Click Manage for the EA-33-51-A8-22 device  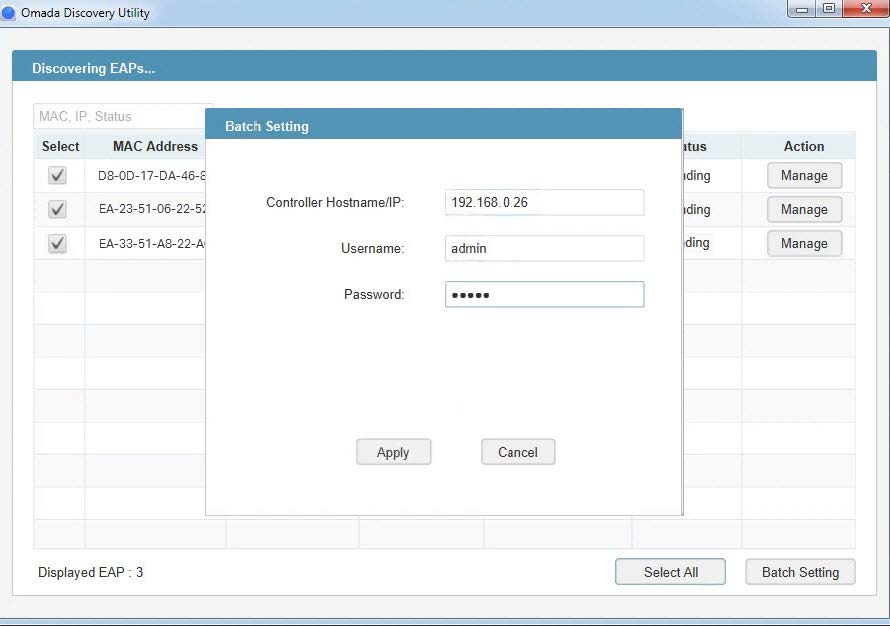[804, 243]
